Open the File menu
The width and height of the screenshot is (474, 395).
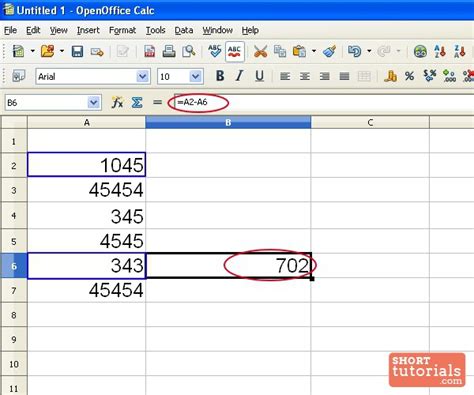point(10,30)
